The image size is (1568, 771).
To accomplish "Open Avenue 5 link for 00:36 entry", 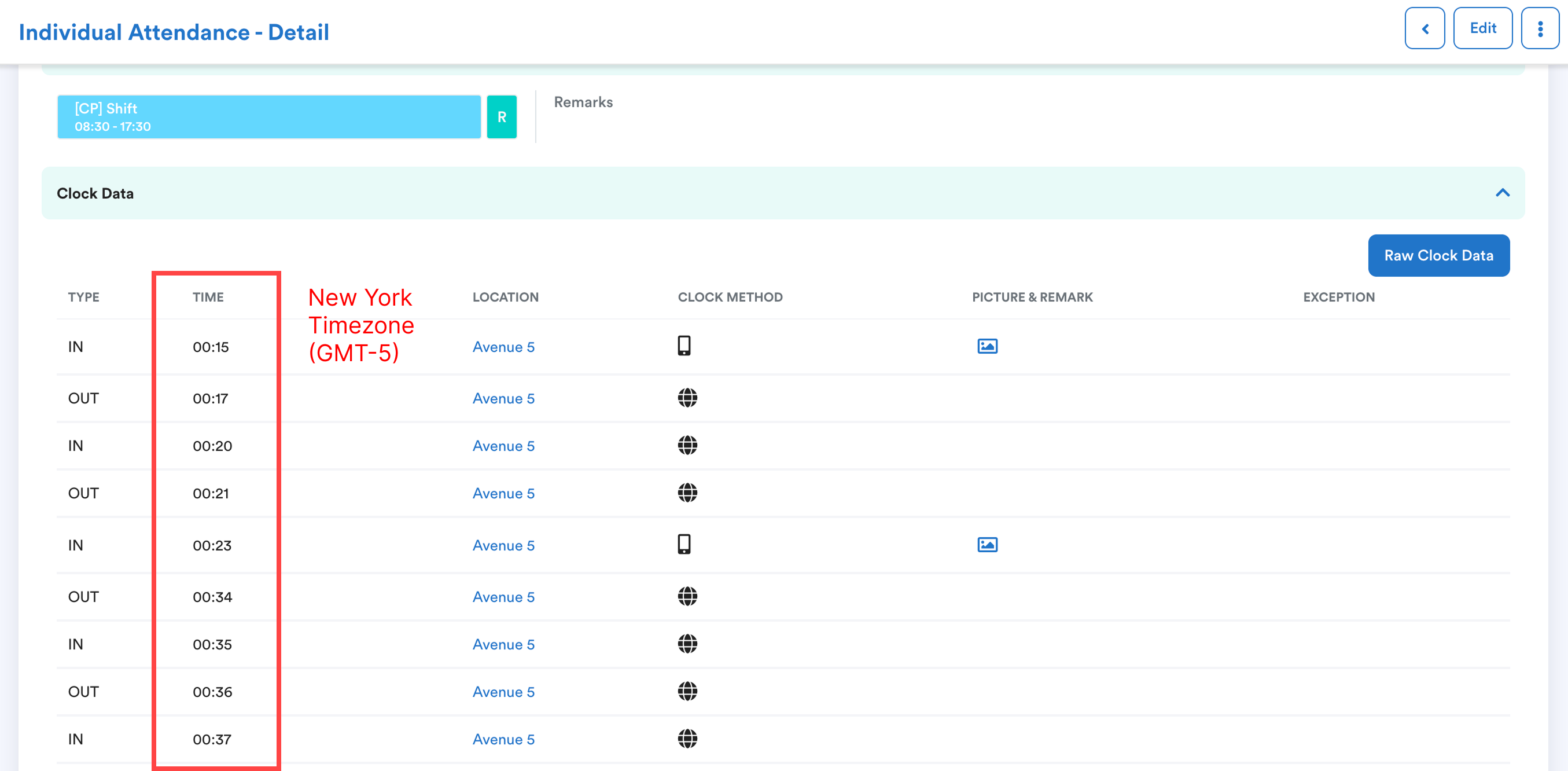I will (503, 692).
